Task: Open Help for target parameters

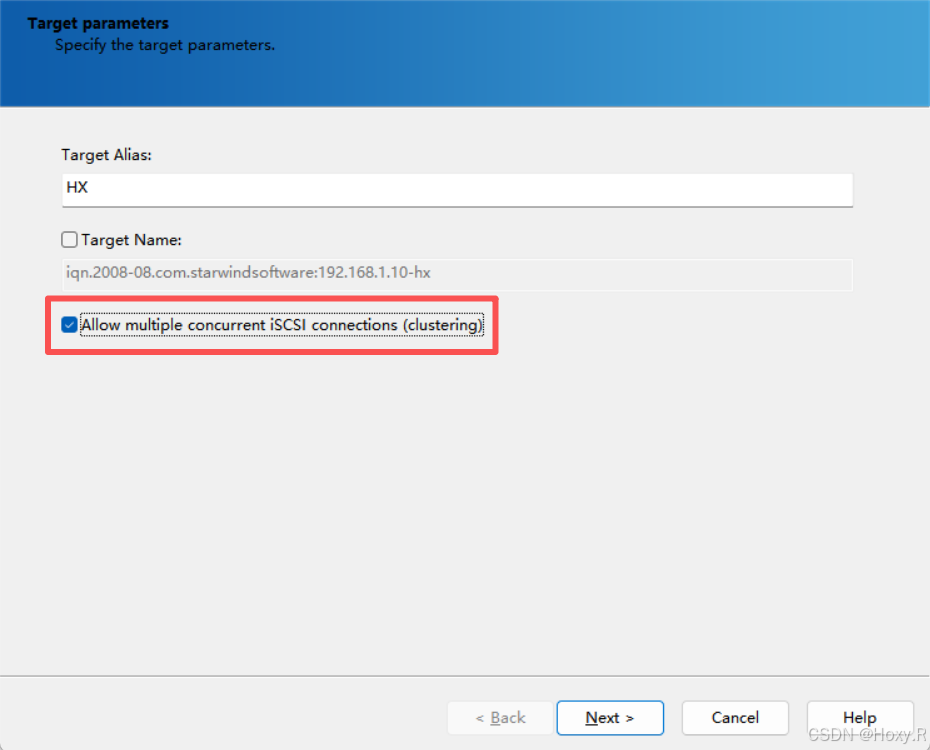Action: [860, 718]
